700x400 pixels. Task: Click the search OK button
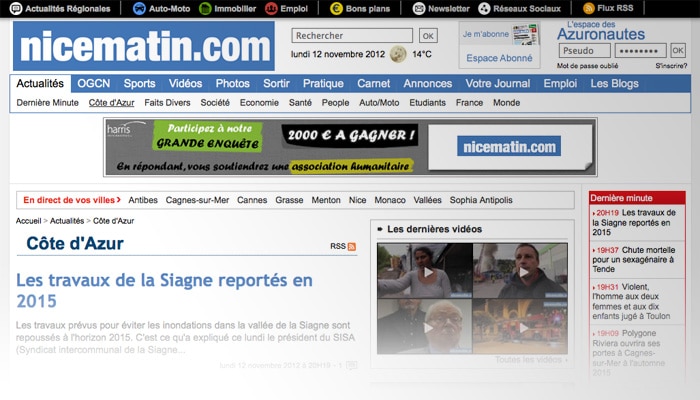pos(428,36)
